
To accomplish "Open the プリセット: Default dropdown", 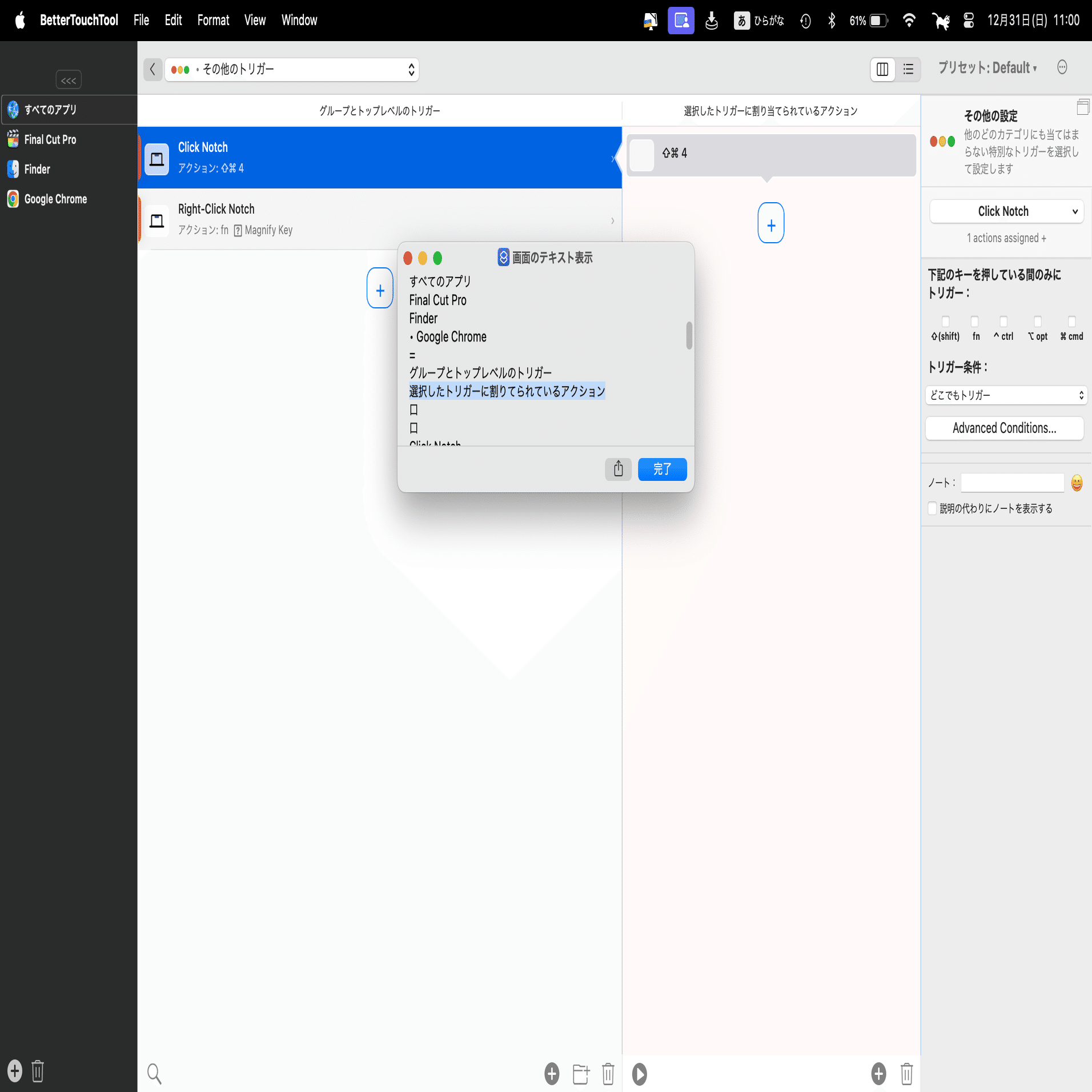I will (987, 68).
